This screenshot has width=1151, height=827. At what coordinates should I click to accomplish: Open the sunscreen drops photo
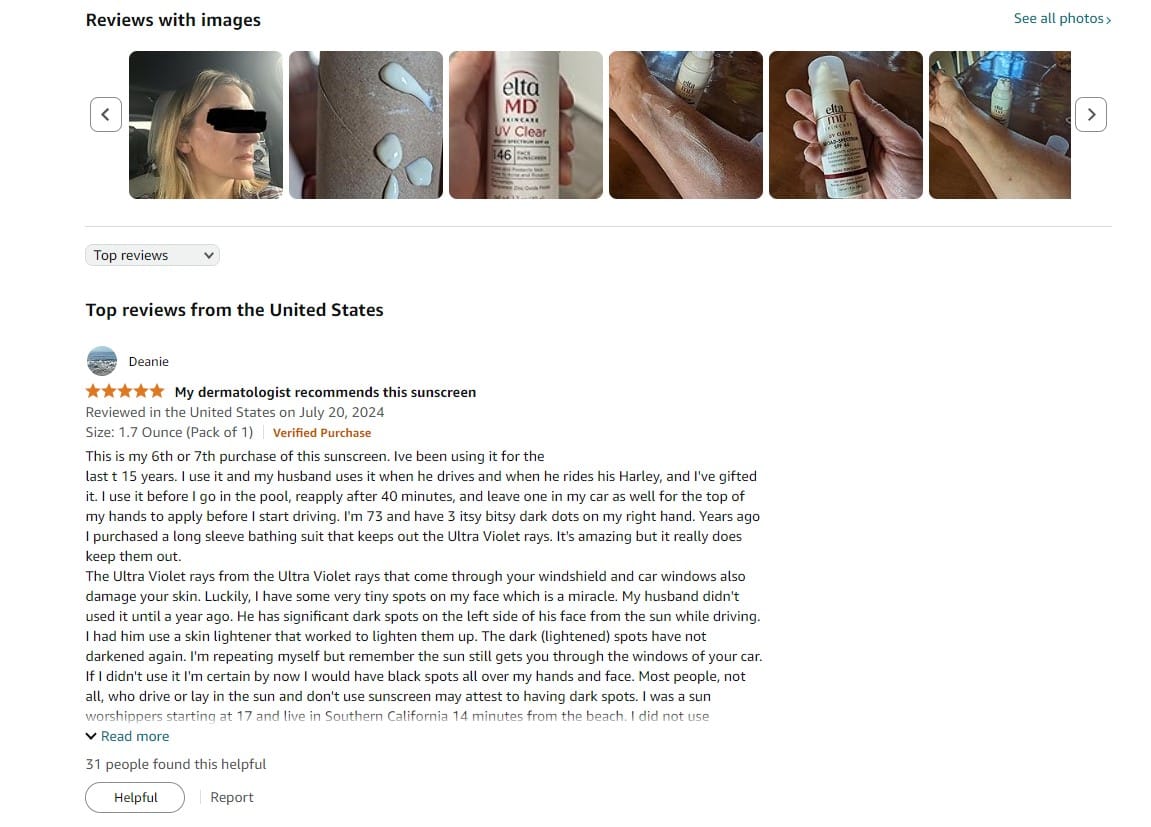(x=366, y=125)
